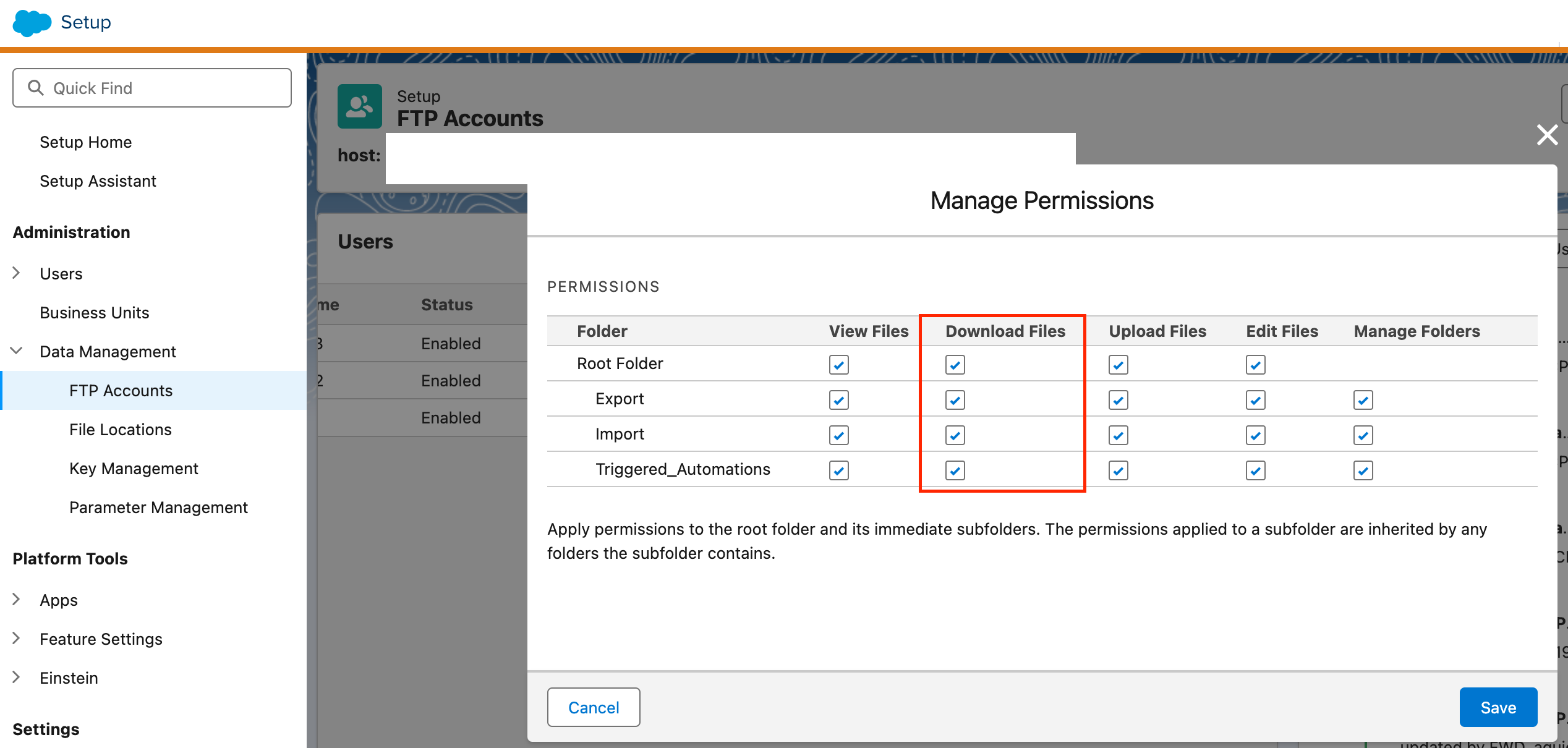Click the Quick Find magnifier icon
This screenshot has width=1568, height=748.
[36, 88]
